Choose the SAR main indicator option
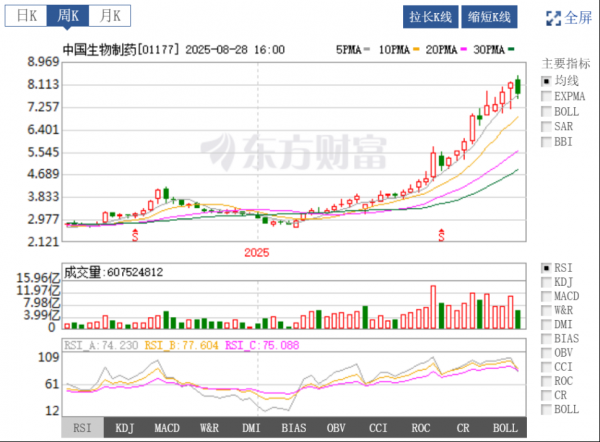 (x=546, y=126)
